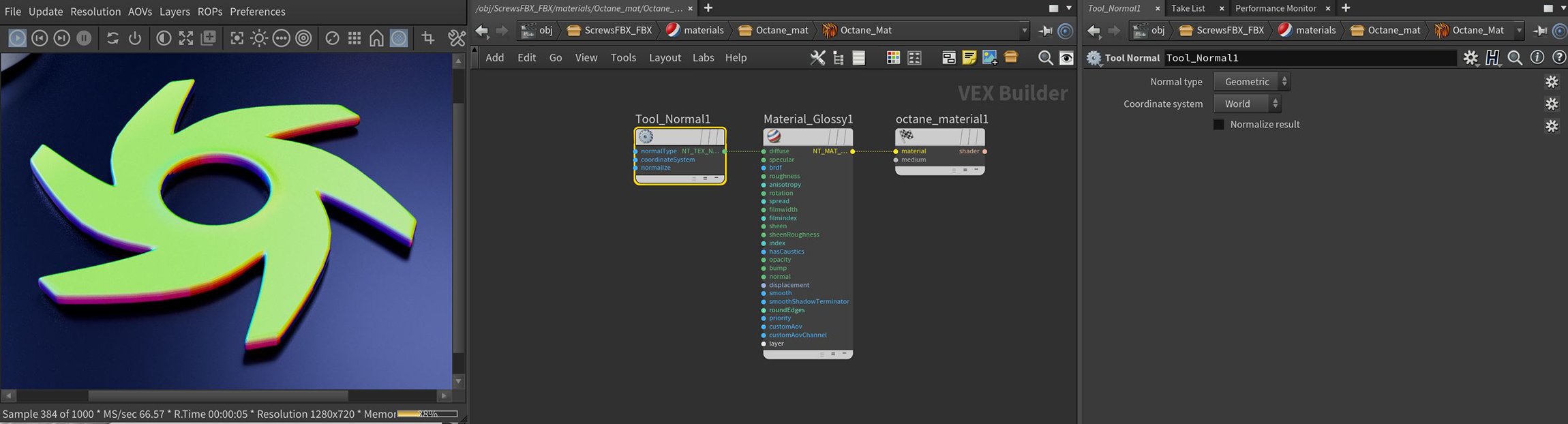Click the Houdini H icon in parameter pane
Screen dimensions: 1568x424
(1492, 58)
